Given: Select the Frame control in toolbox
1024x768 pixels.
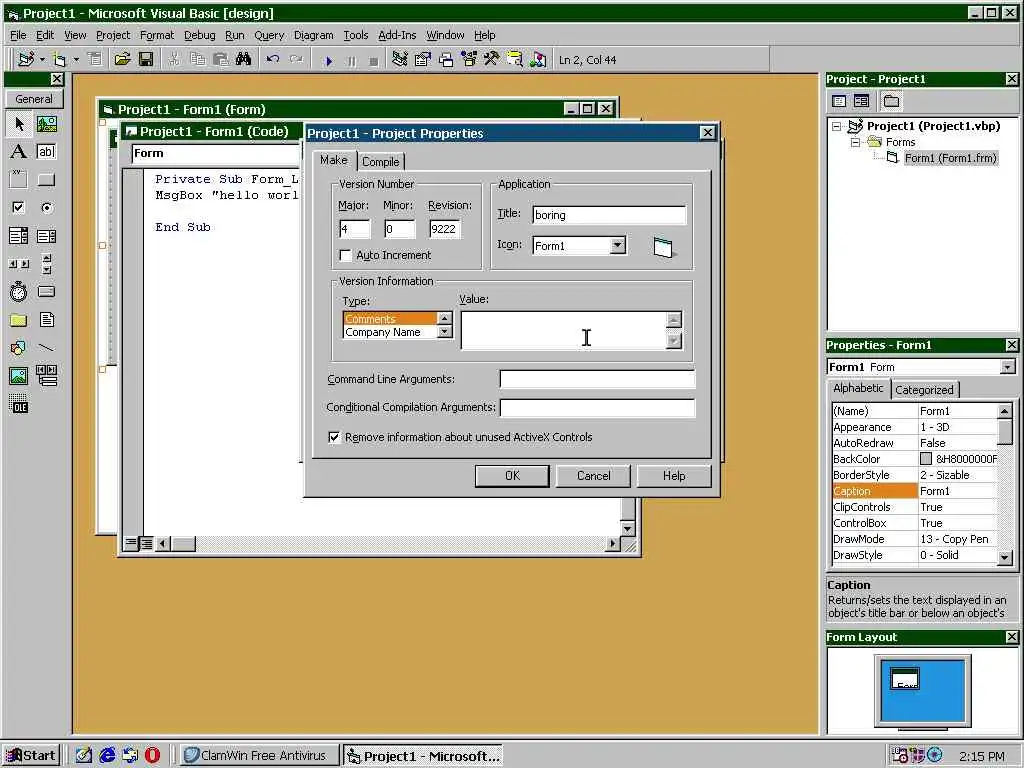Looking at the screenshot, I should point(19,180).
